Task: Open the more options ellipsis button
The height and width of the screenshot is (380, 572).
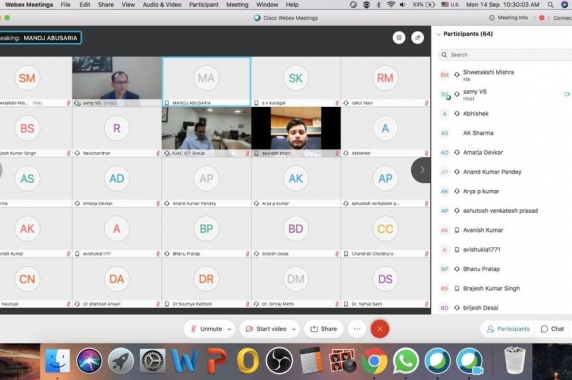Action: (357, 329)
